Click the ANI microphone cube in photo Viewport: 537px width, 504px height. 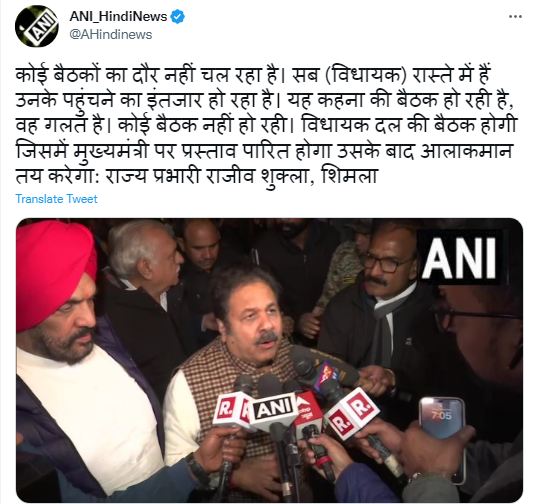(x=273, y=410)
